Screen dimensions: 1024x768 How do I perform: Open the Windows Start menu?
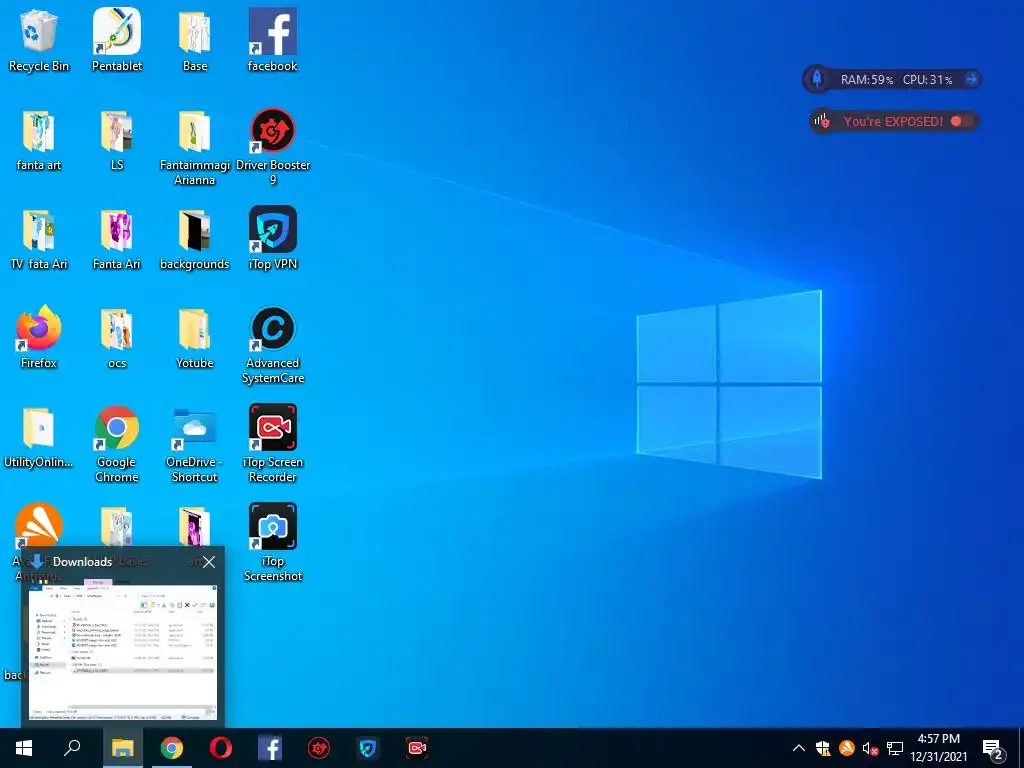coord(24,748)
